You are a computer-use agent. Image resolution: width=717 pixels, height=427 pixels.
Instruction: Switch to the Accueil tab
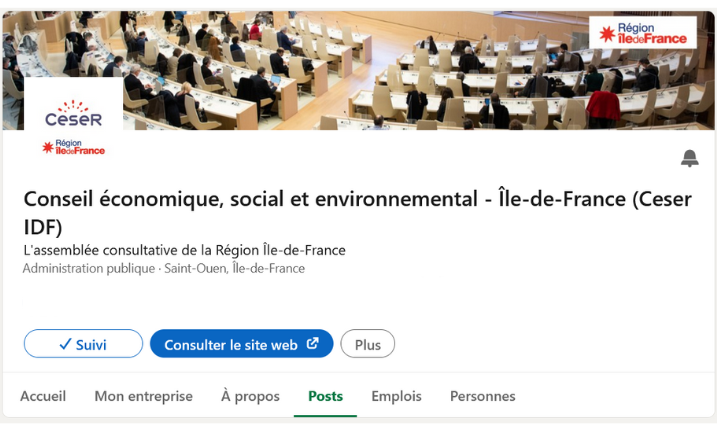[x=43, y=396]
